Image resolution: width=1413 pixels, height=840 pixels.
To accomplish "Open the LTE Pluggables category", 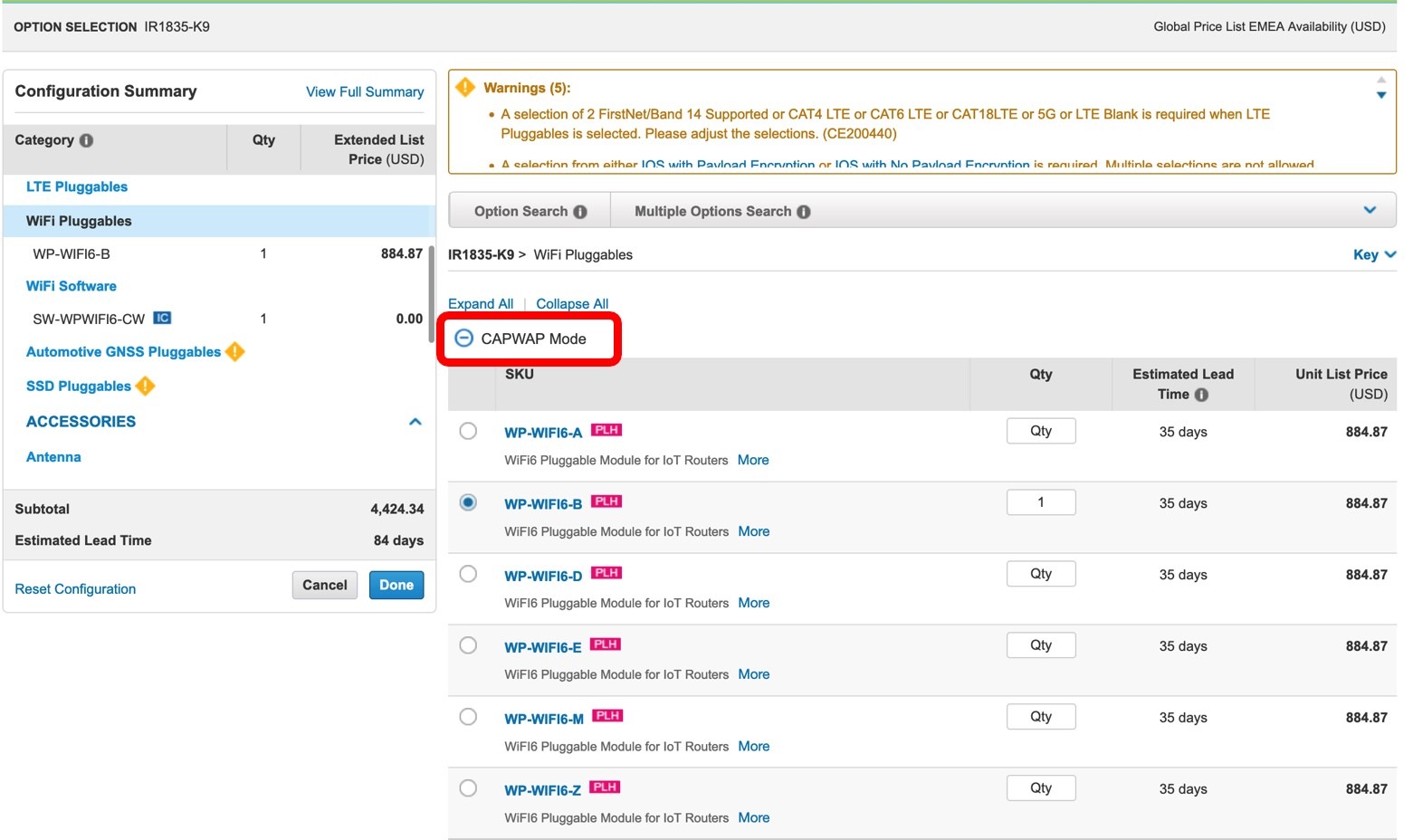I will point(77,186).
